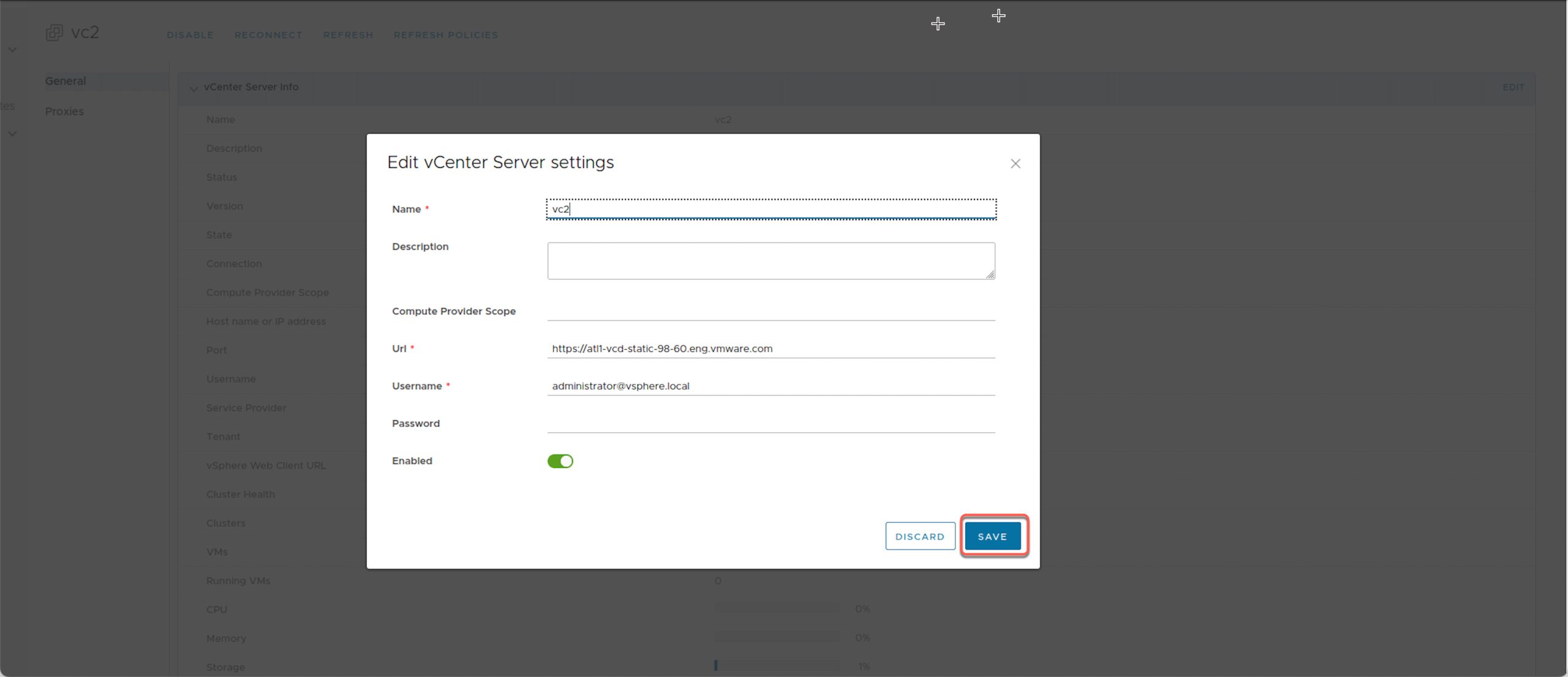
Task: Focus the Compute Provider Scope field
Action: (771, 311)
